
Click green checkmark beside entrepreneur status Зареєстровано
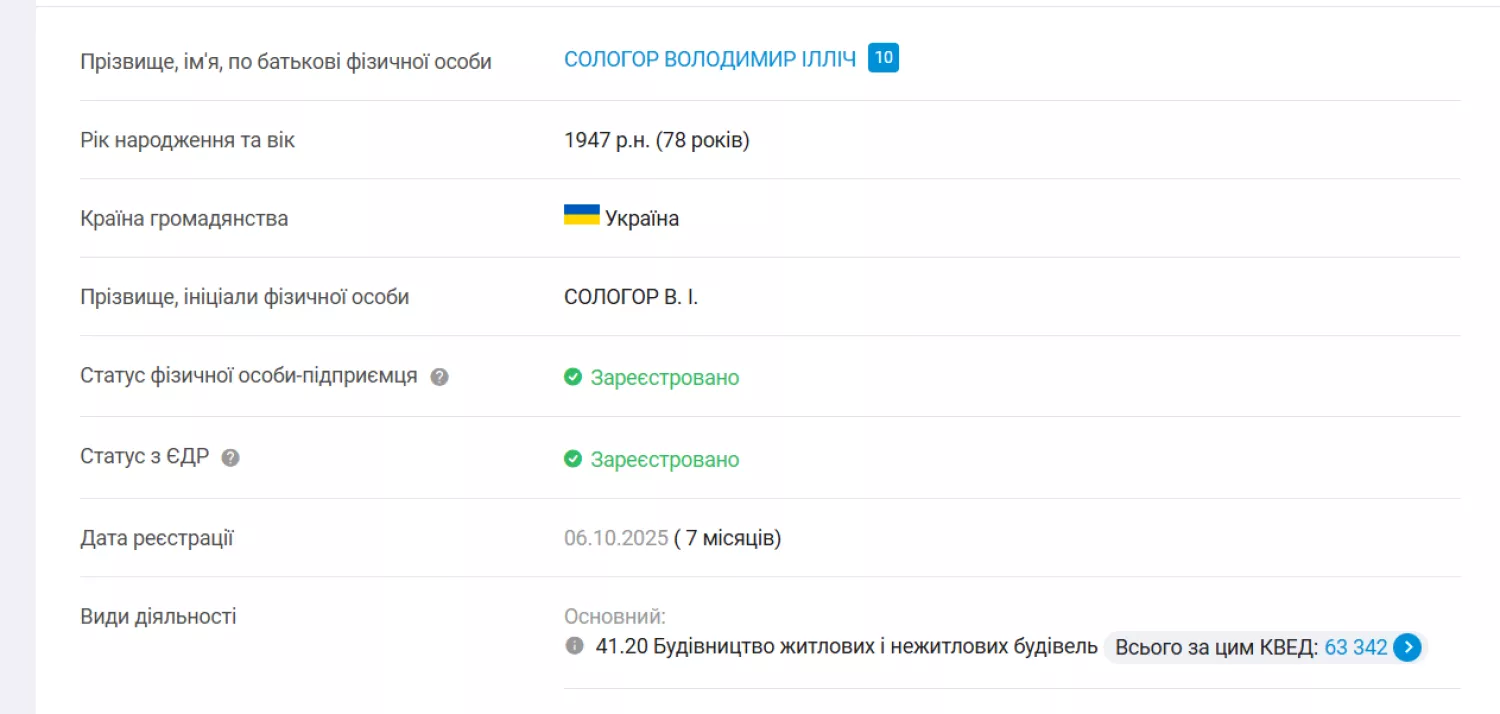tap(573, 377)
